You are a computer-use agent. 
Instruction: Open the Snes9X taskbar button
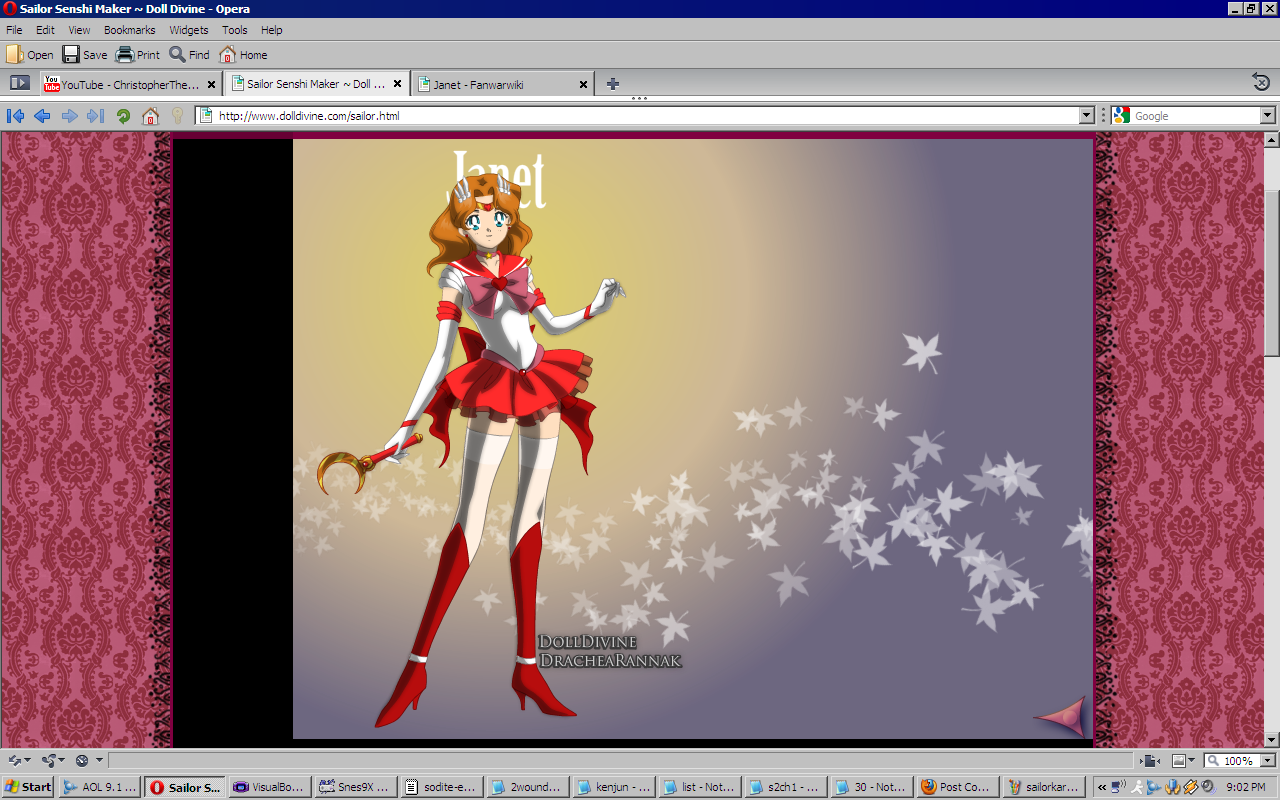pyautogui.click(x=356, y=787)
